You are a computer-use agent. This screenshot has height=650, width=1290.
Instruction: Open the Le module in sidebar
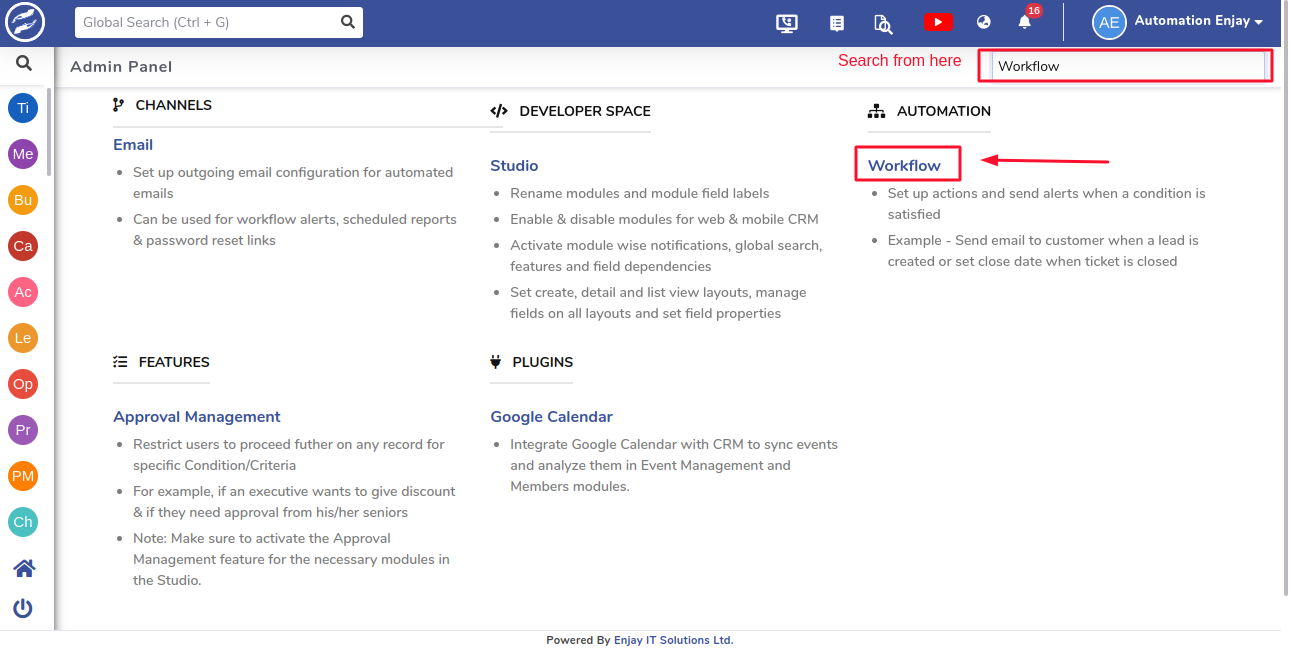click(23, 338)
